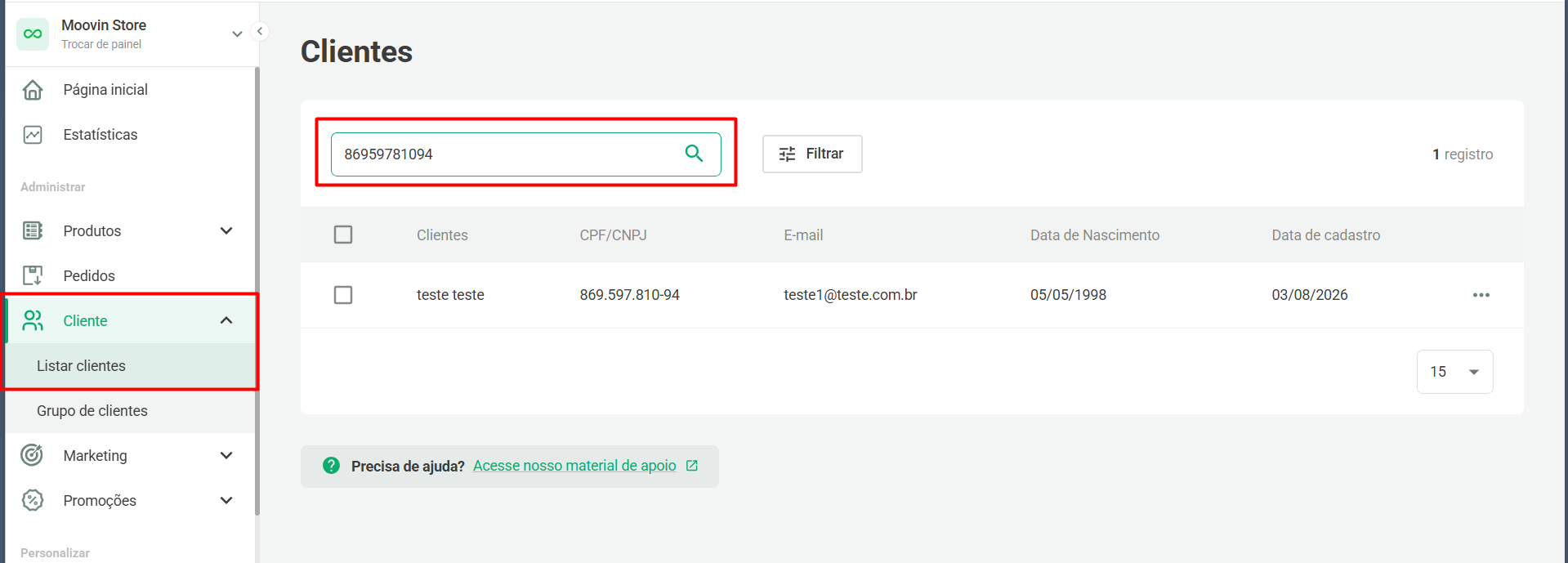The width and height of the screenshot is (1568, 563).
Task: Click the Produtos list icon
Action: (x=33, y=231)
